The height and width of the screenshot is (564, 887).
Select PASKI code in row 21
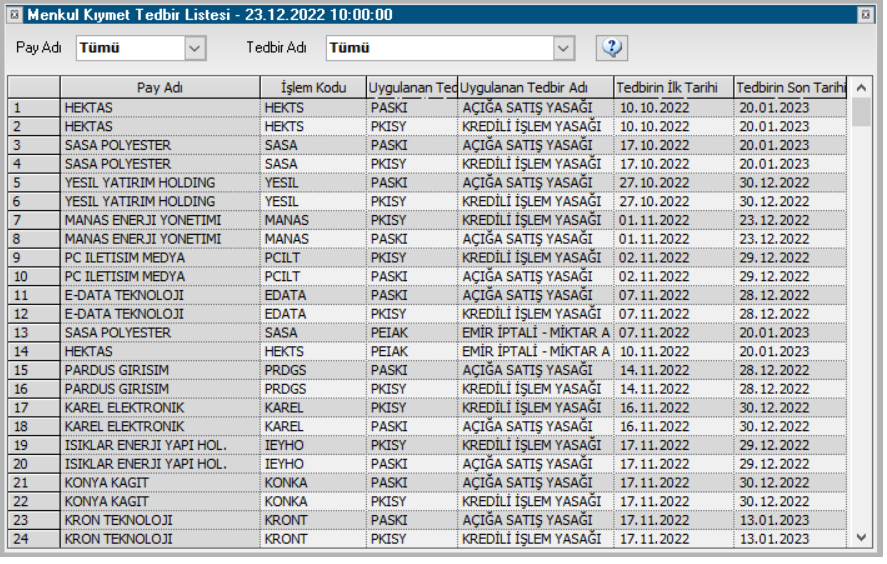389,482
